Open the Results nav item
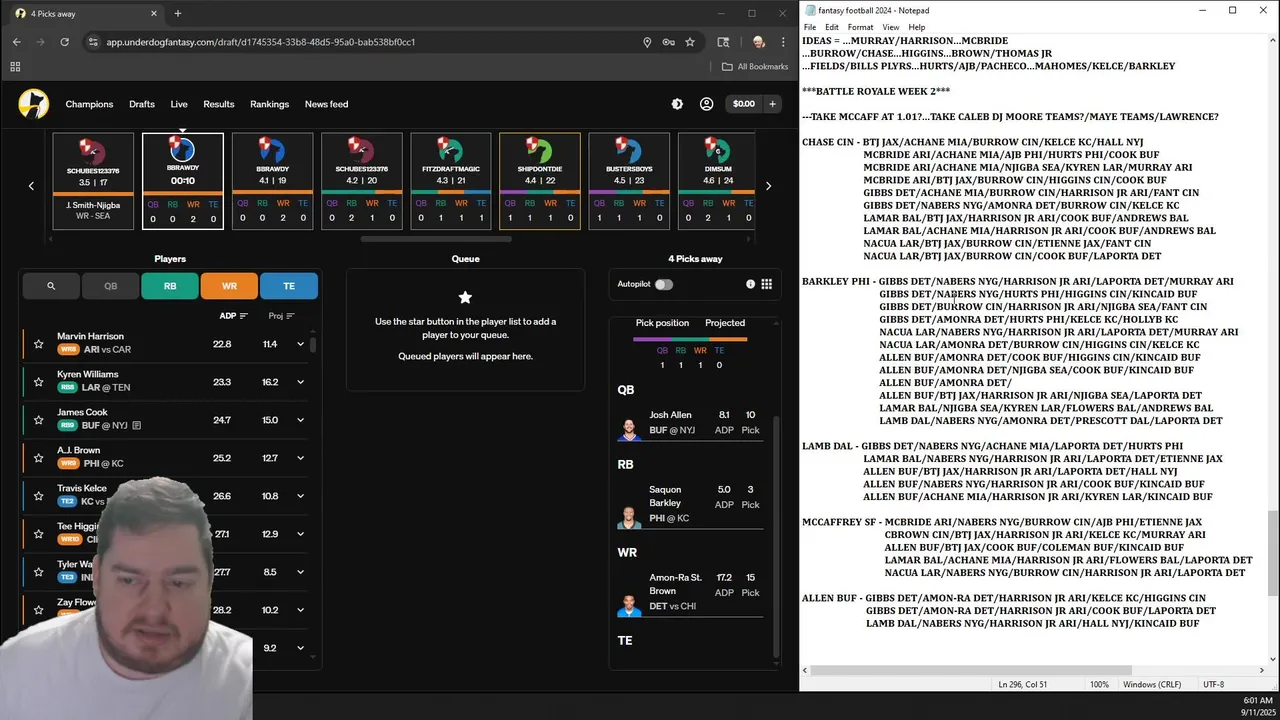 tap(219, 104)
